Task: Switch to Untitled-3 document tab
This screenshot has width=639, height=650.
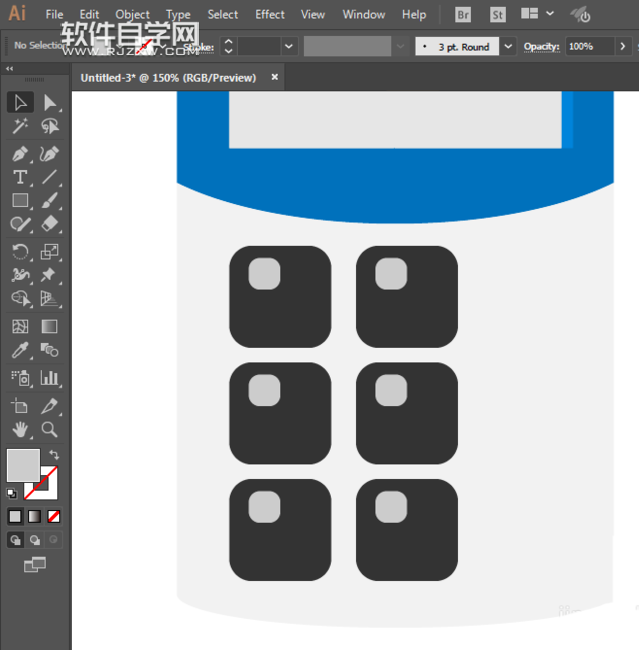Action: click(168, 77)
